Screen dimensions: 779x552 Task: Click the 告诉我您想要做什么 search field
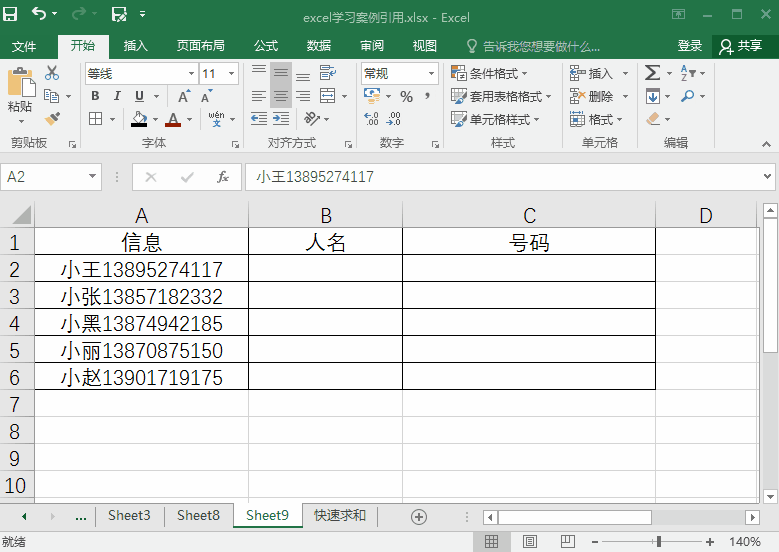tap(534, 46)
